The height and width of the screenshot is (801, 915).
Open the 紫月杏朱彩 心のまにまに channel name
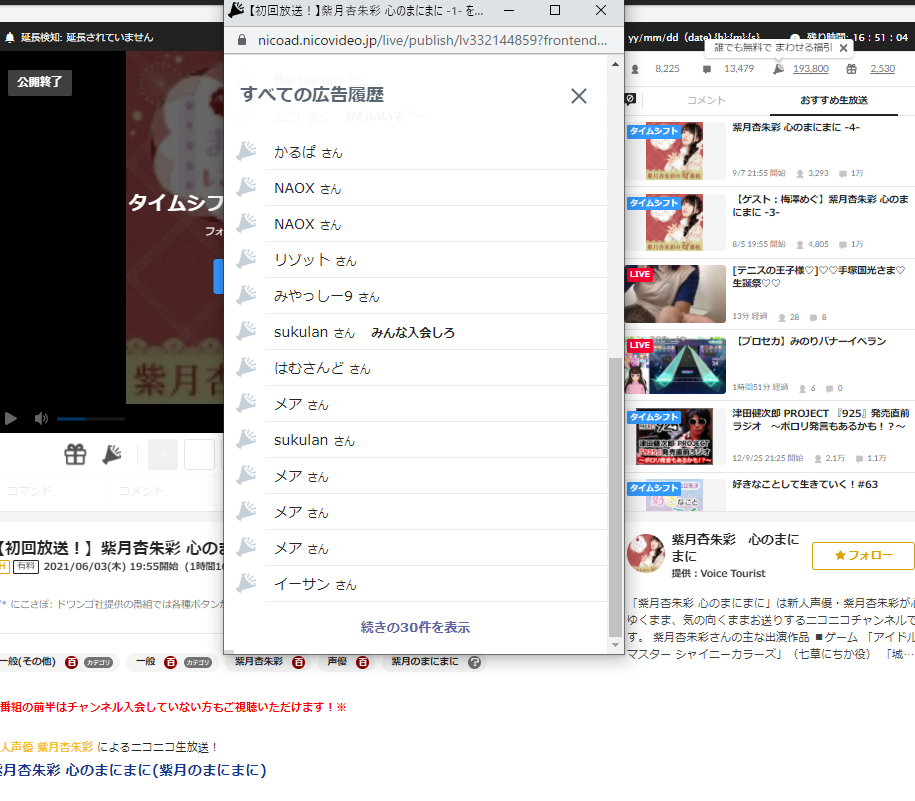click(x=735, y=547)
